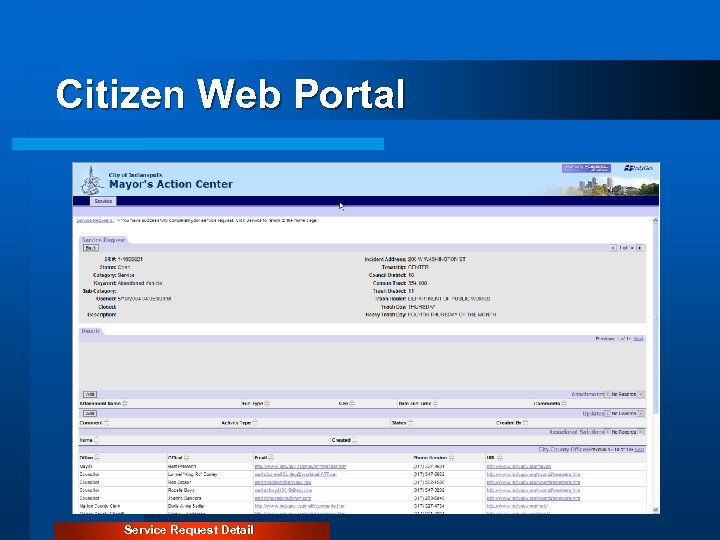Select the Details section tab
720x540 pixels.
90,331
